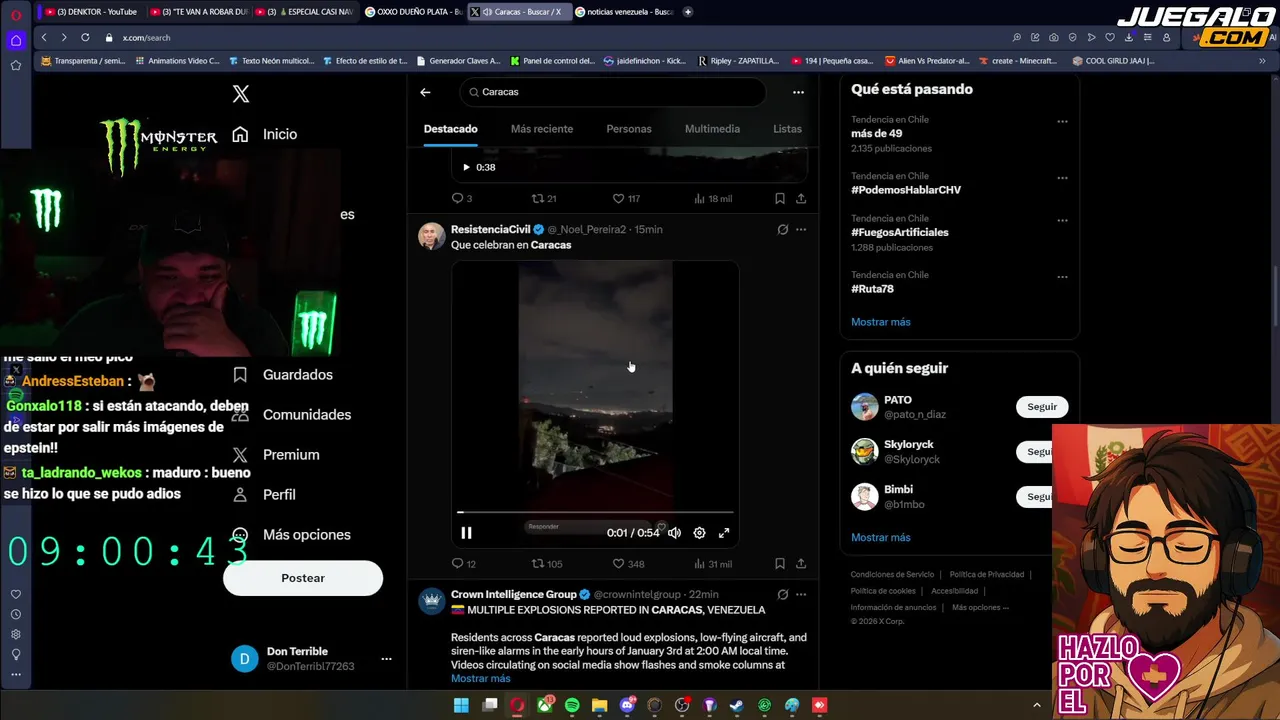Viewport: 1280px width, 720px height.
Task: Reply to the post with 3 comments
Action: (461, 198)
